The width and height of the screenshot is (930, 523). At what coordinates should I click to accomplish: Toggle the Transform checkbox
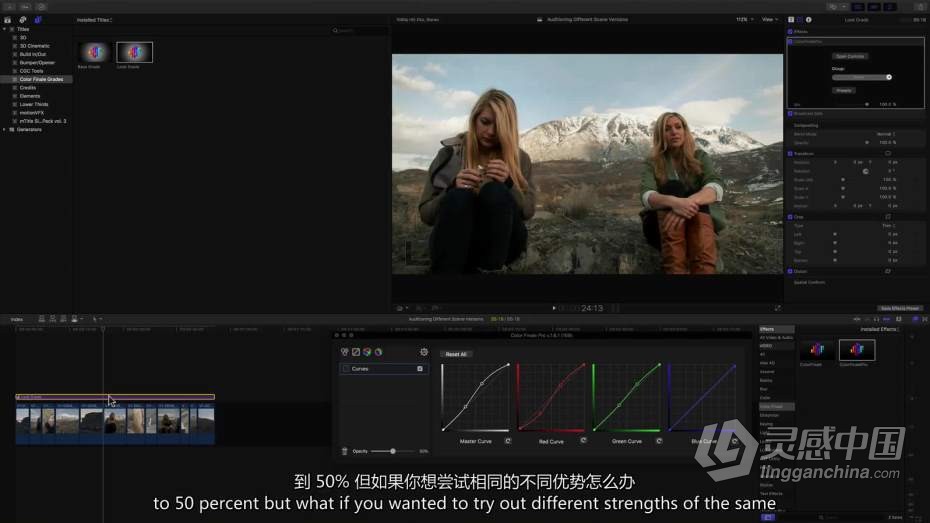pos(790,154)
